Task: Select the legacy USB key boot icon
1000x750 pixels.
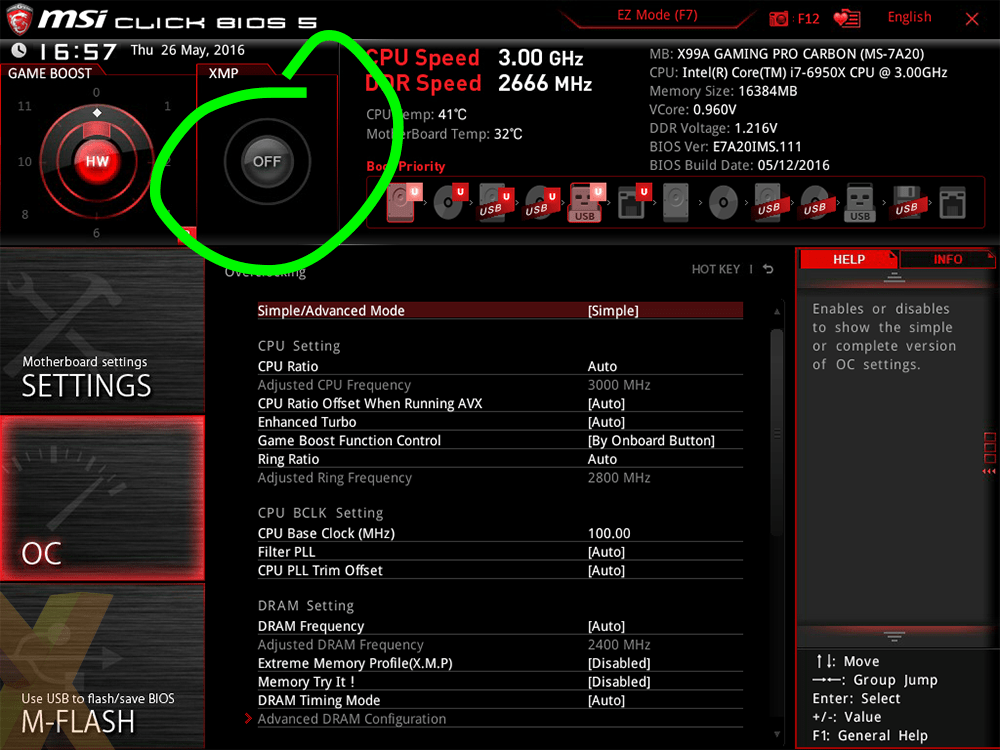Action: coord(860,202)
